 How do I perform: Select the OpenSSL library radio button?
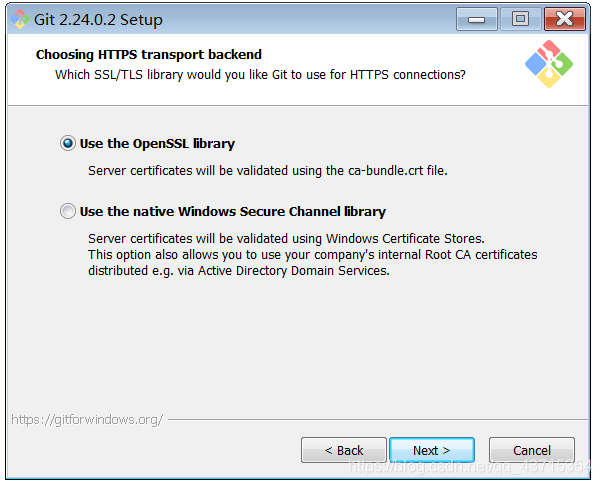tap(68, 143)
